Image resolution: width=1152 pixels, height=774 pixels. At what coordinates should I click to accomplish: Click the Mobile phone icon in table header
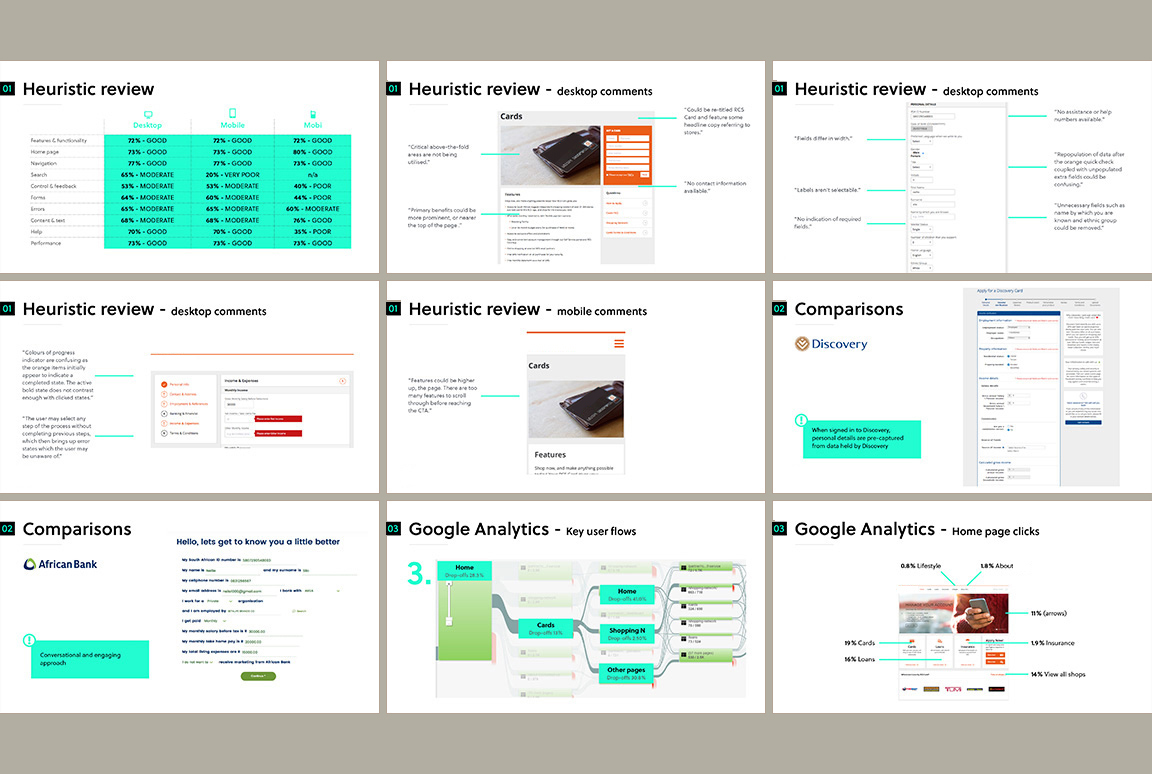point(232,115)
